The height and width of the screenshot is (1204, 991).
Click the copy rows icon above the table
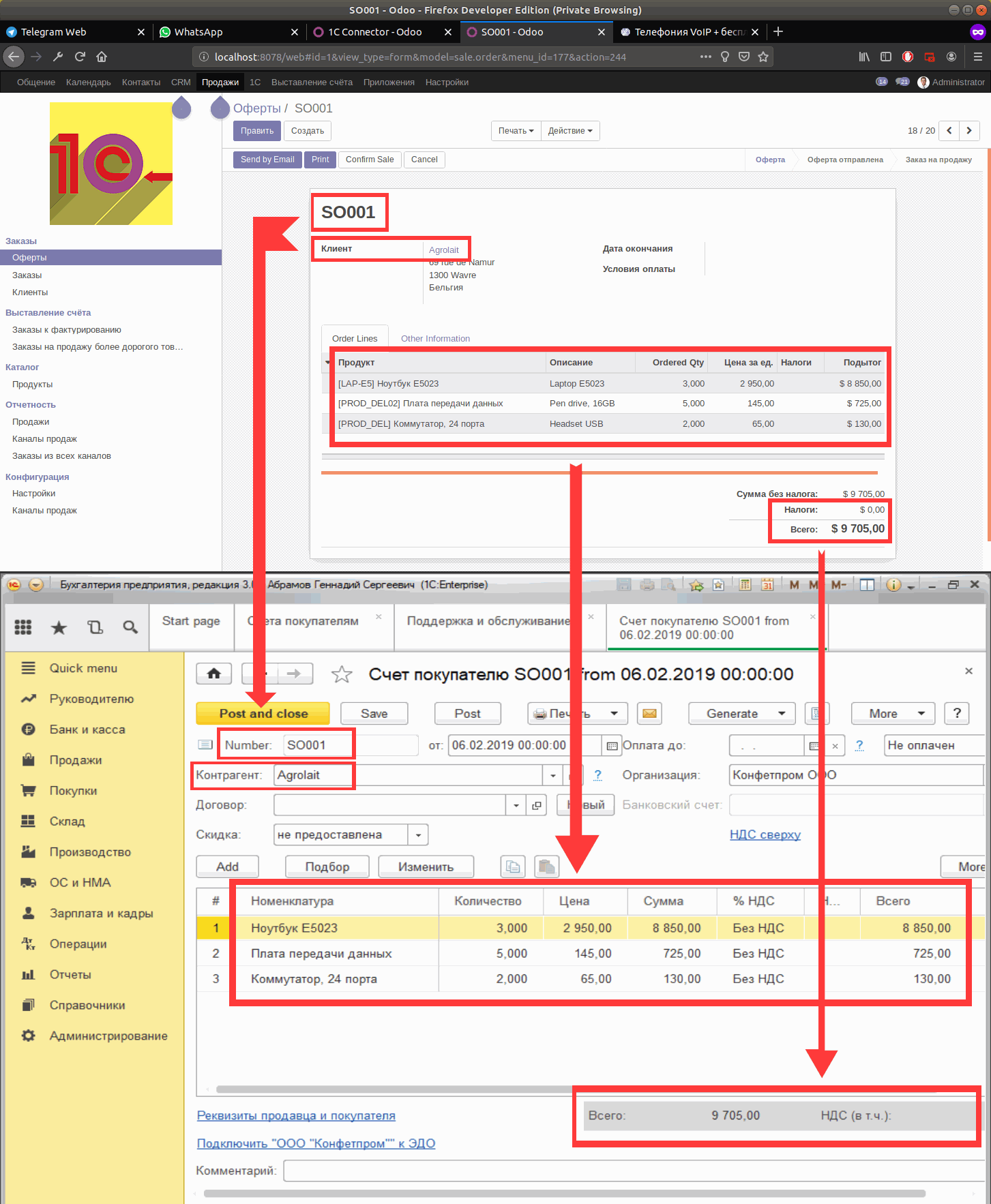(x=513, y=867)
